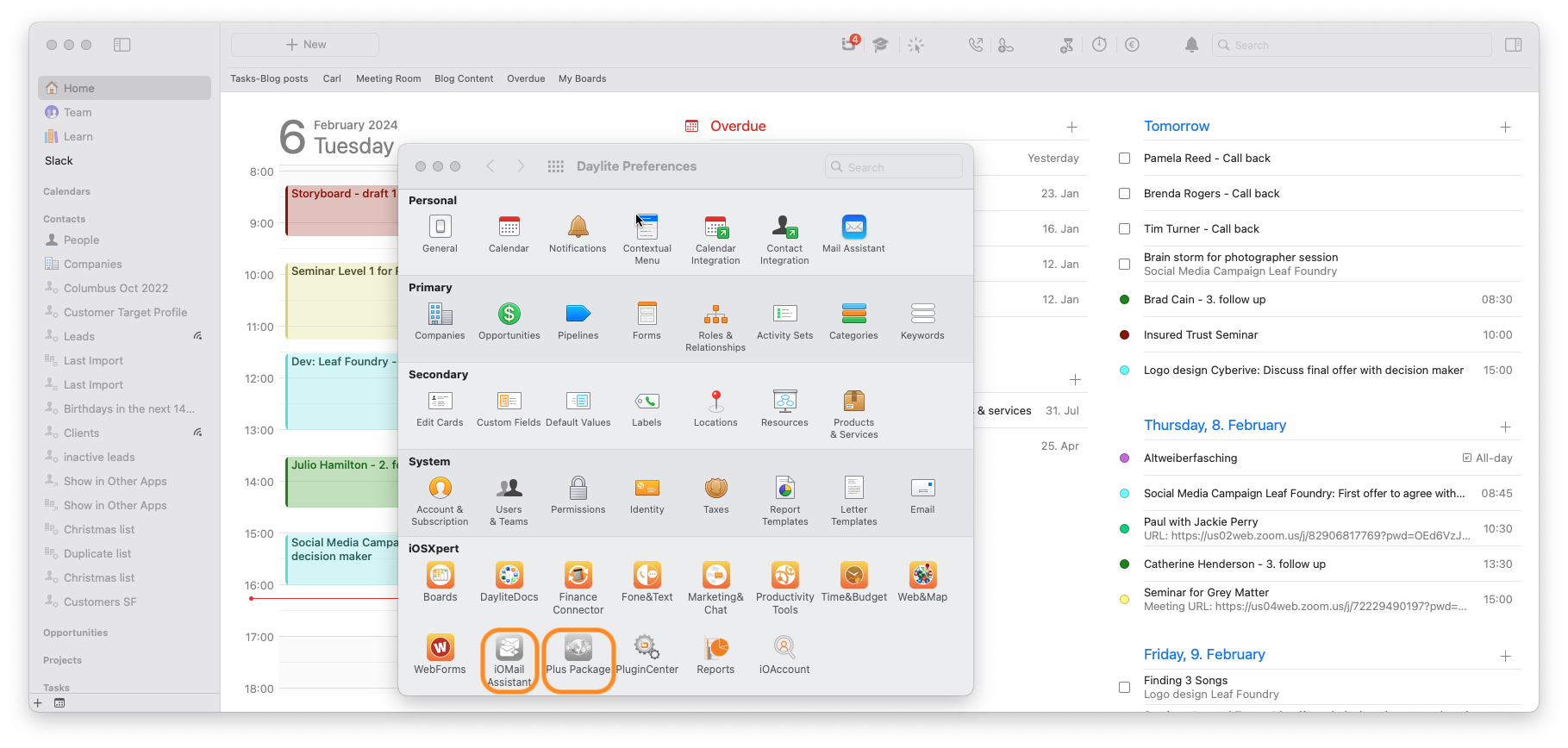Open Contextual Menu preferences
The width and height of the screenshot is (1568, 748).
click(x=647, y=227)
